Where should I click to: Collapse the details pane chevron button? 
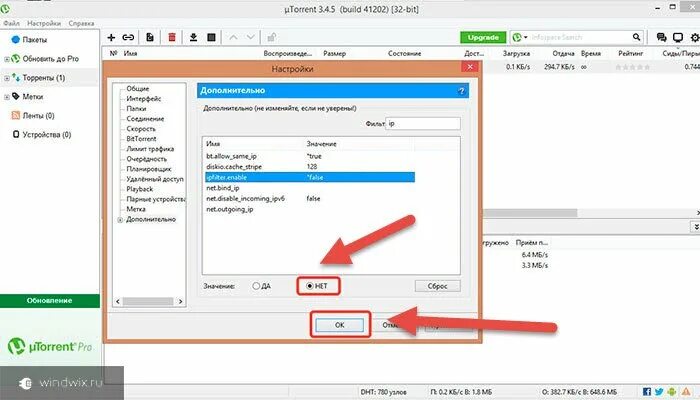coord(696,227)
